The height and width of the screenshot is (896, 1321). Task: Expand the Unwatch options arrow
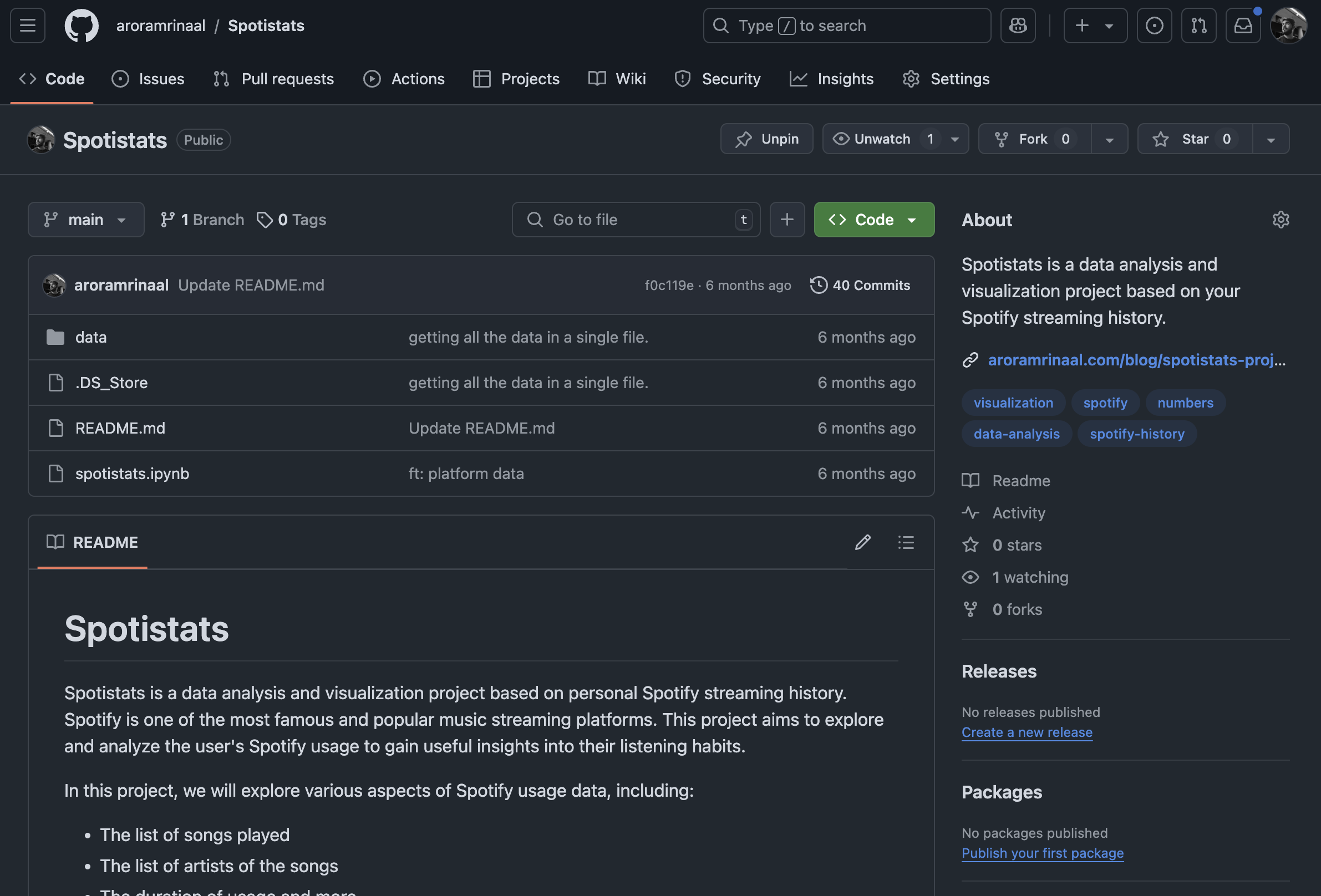[955, 139]
